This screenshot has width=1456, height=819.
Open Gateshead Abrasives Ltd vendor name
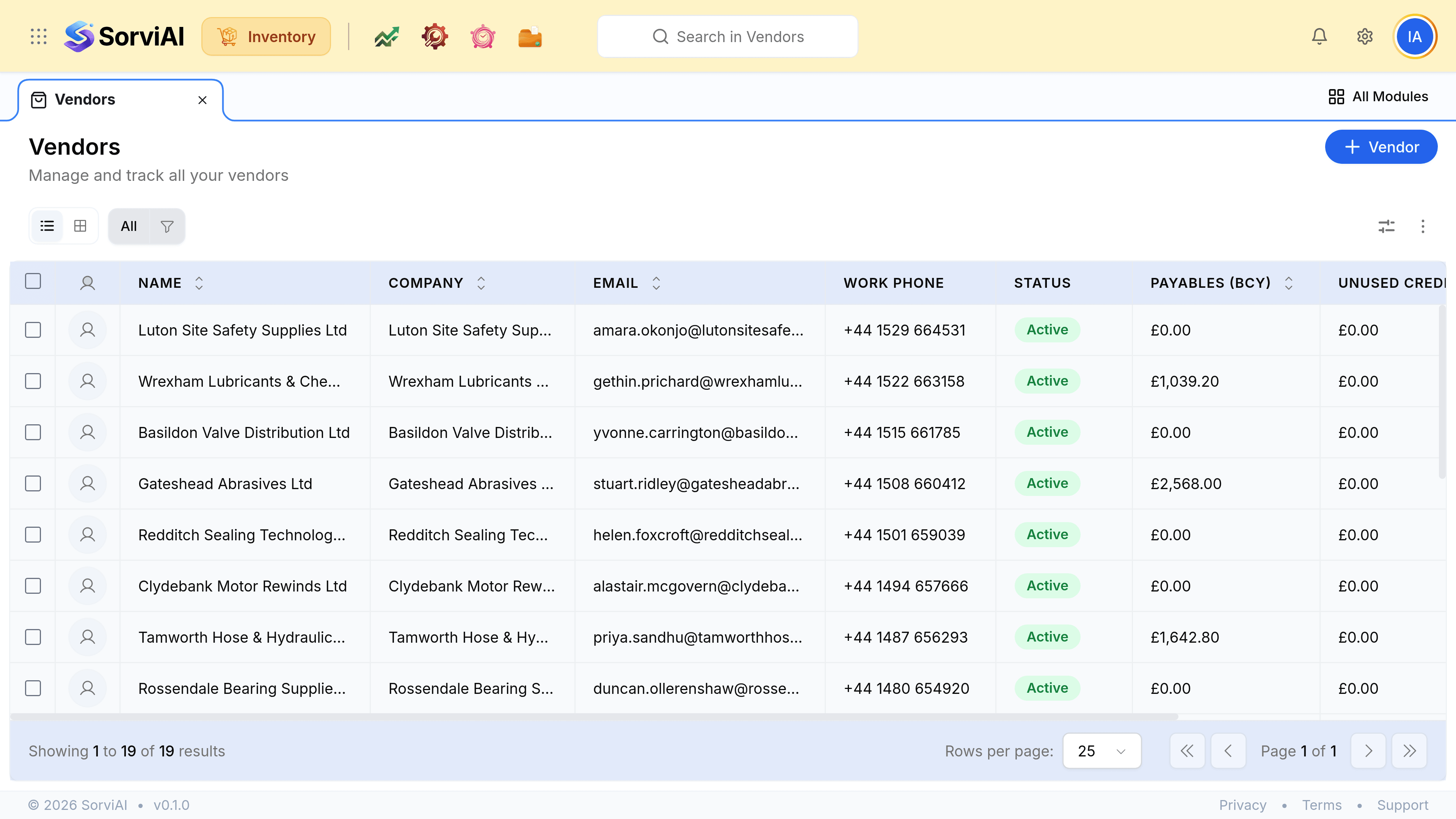[x=225, y=484]
